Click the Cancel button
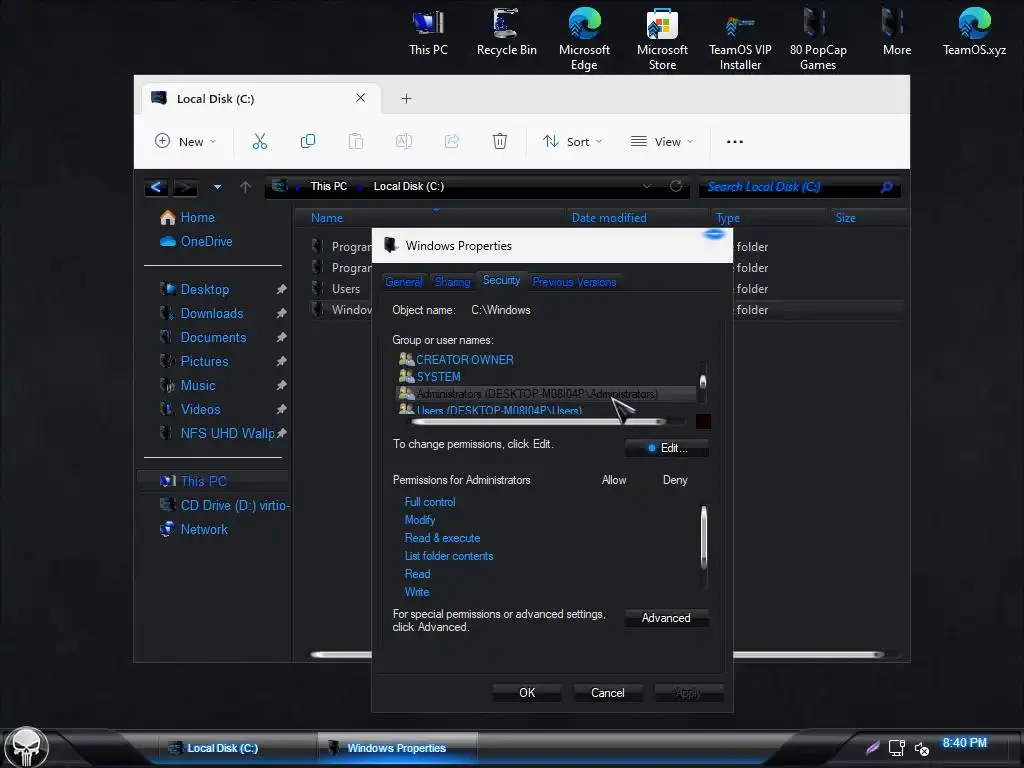 click(x=608, y=693)
